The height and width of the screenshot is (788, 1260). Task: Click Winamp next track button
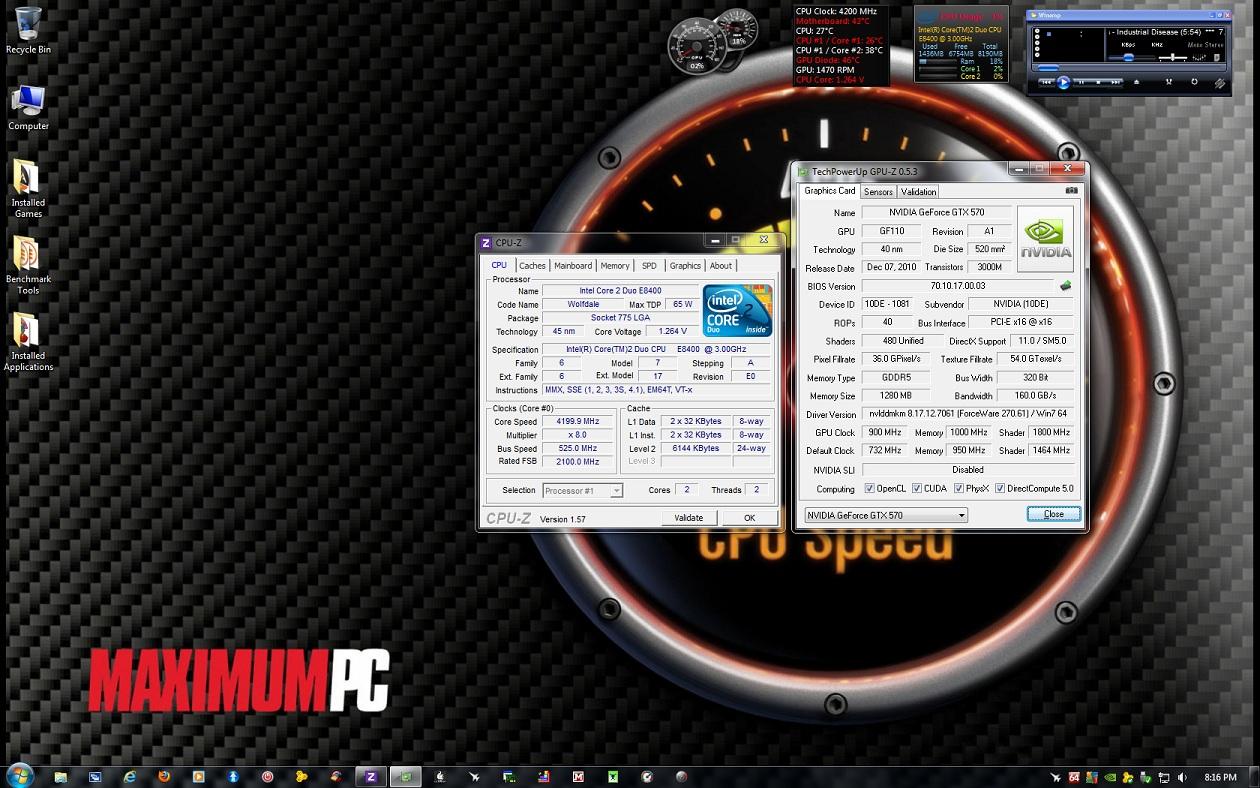pos(1115,82)
